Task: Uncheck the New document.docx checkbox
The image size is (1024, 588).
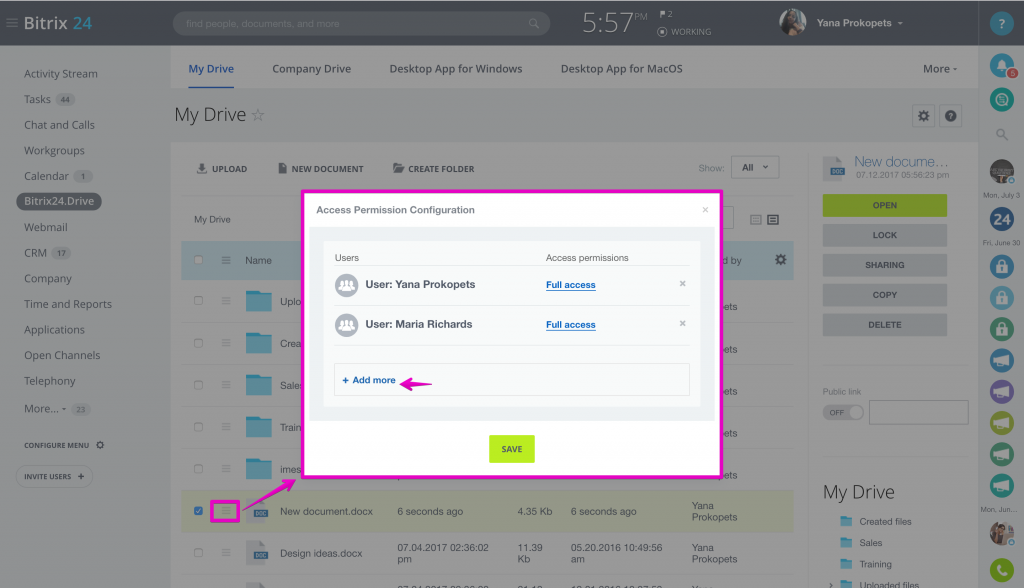Action: [199, 511]
